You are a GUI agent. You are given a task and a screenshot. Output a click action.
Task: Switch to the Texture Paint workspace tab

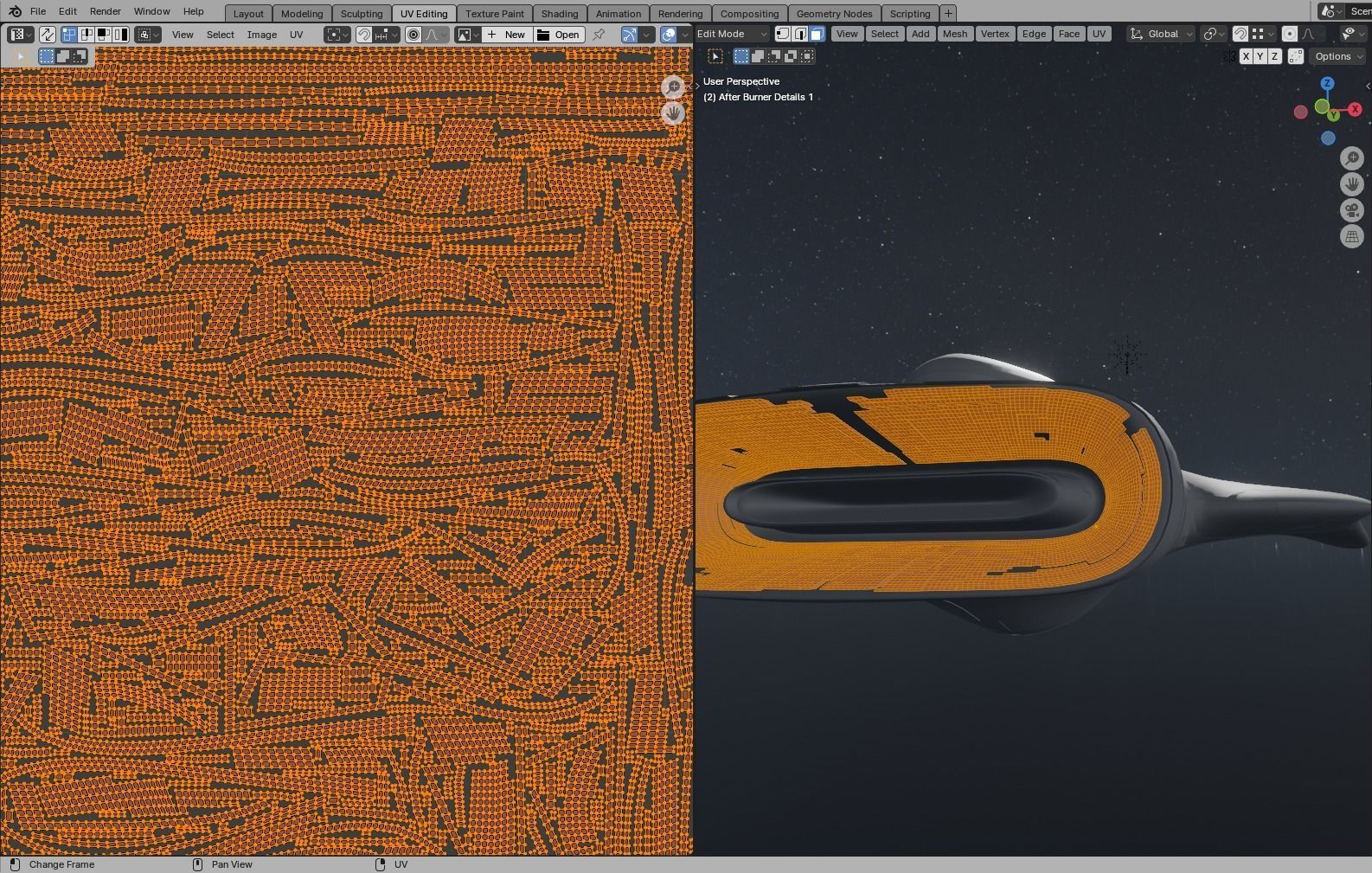click(x=495, y=14)
